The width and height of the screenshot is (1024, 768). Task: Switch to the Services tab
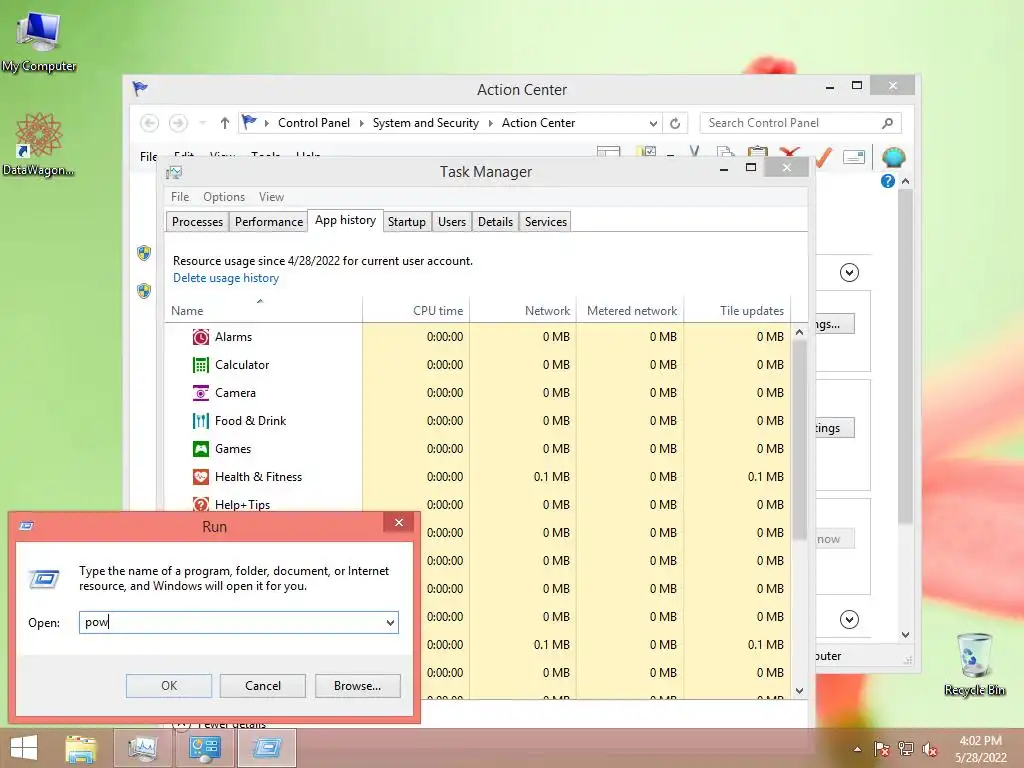(x=545, y=222)
